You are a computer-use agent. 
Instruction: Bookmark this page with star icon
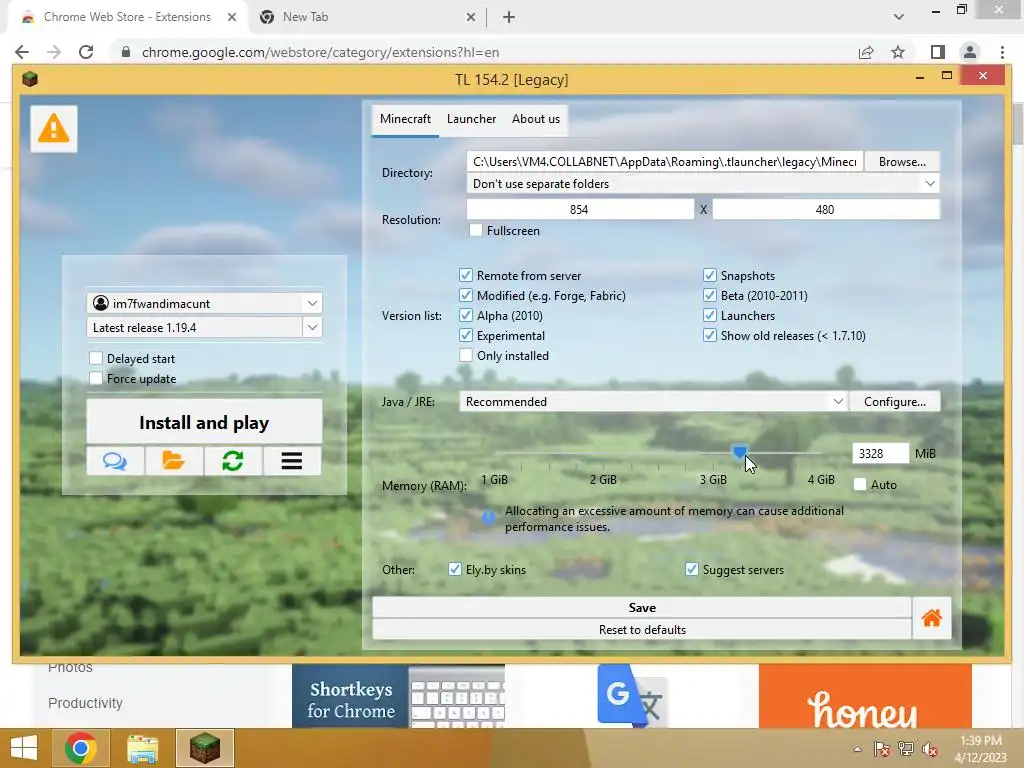point(898,52)
